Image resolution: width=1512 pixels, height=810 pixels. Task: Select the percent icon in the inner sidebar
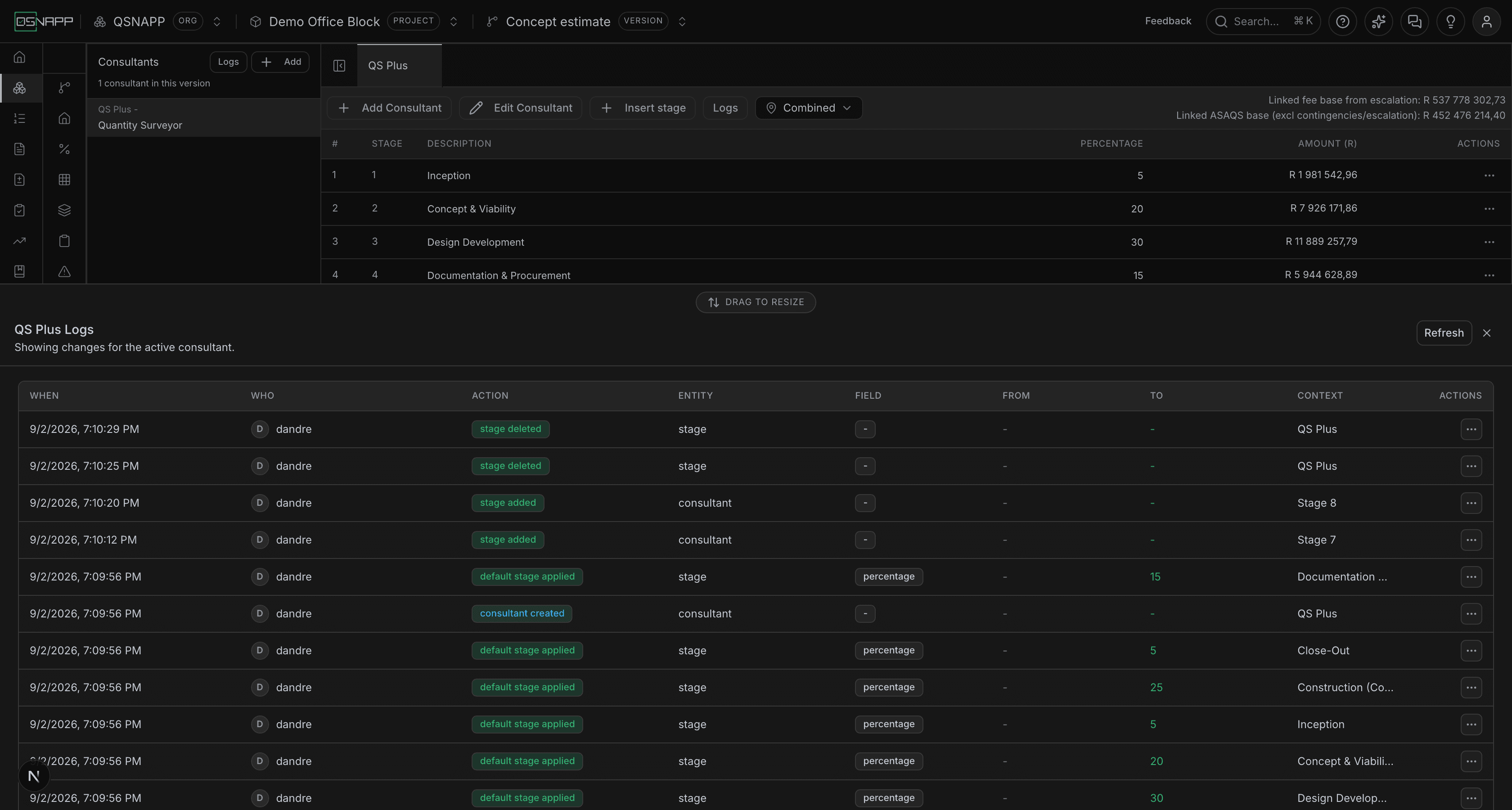[64, 149]
